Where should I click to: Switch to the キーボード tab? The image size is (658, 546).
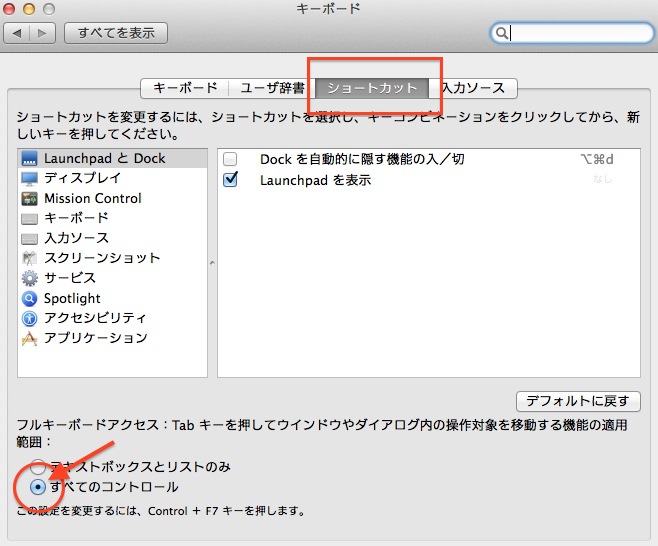coord(185,88)
